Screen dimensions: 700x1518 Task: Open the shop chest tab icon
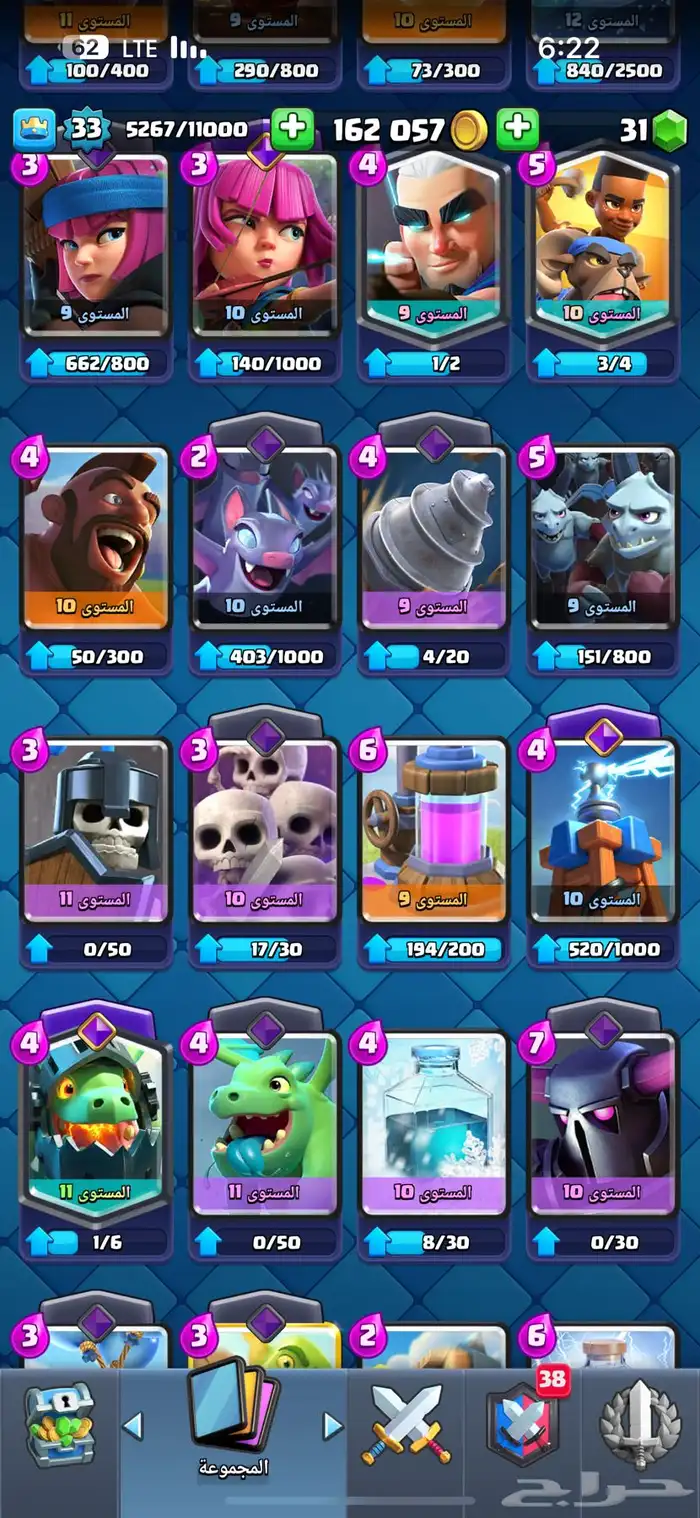click(x=59, y=1425)
